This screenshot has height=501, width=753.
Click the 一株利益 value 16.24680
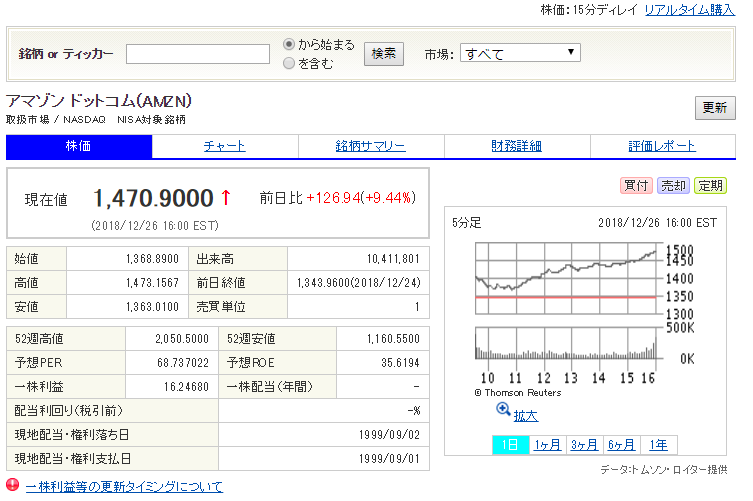click(x=186, y=387)
